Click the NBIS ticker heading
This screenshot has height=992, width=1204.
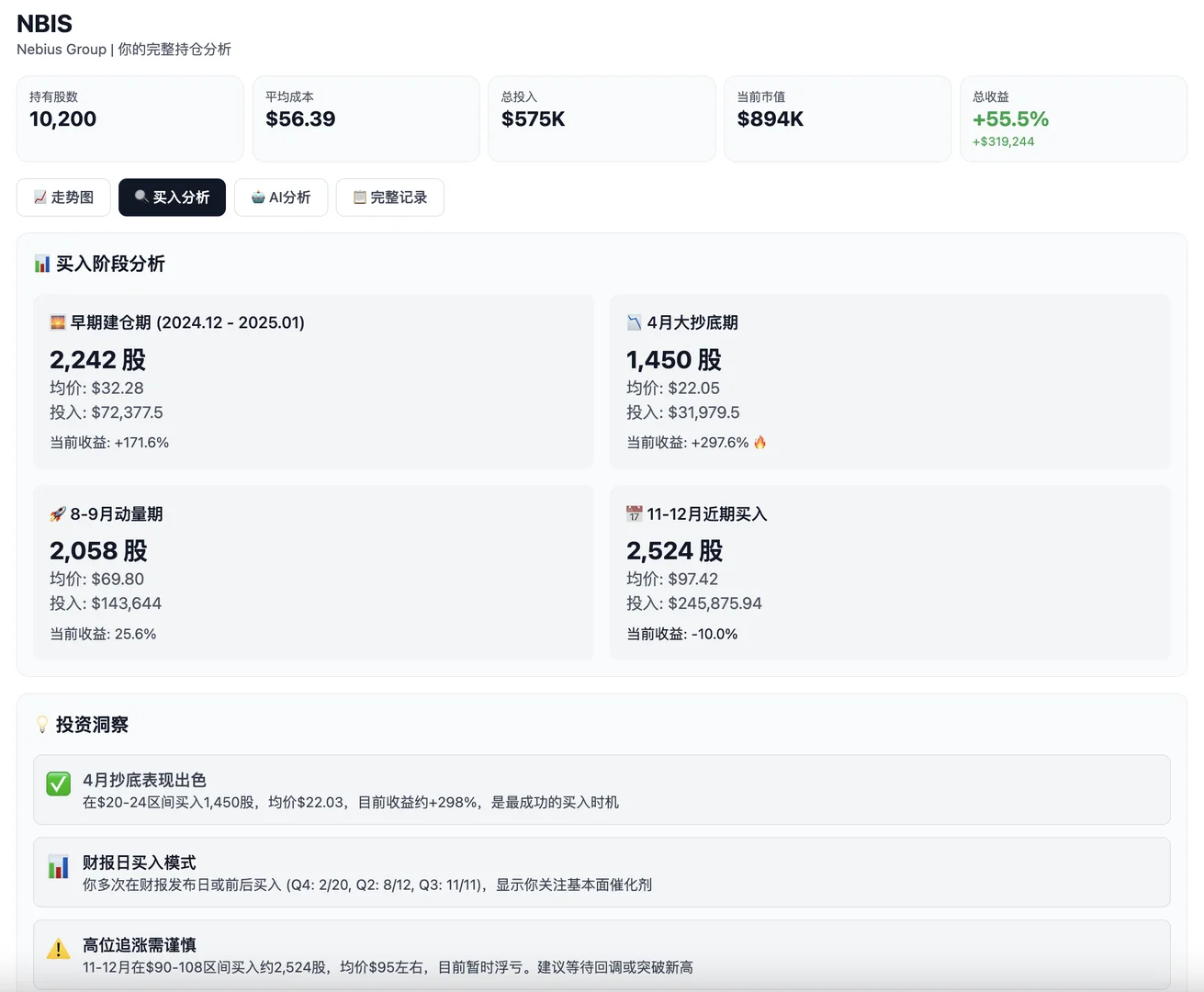44,24
